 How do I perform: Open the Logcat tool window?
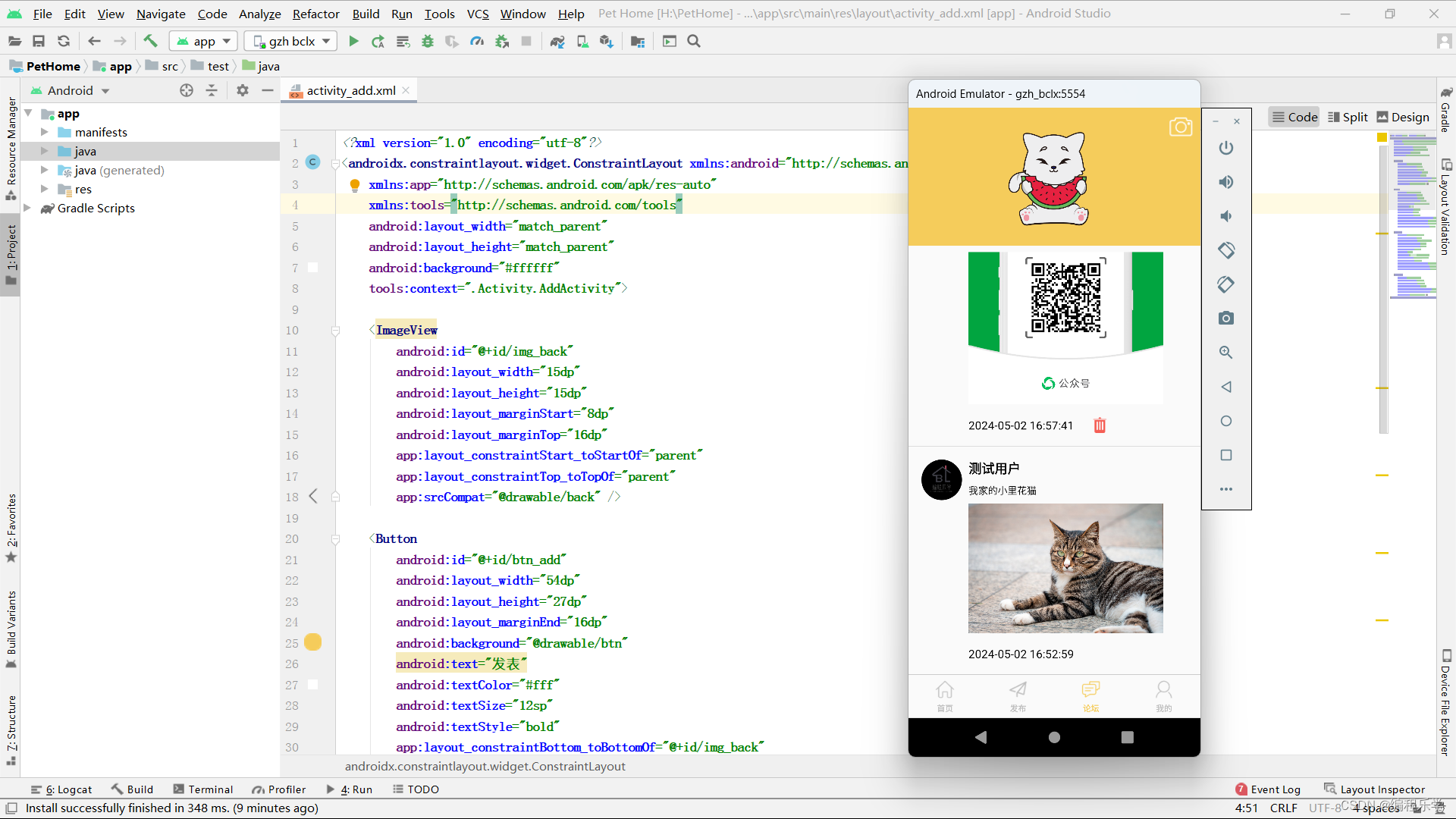(x=62, y=789)
